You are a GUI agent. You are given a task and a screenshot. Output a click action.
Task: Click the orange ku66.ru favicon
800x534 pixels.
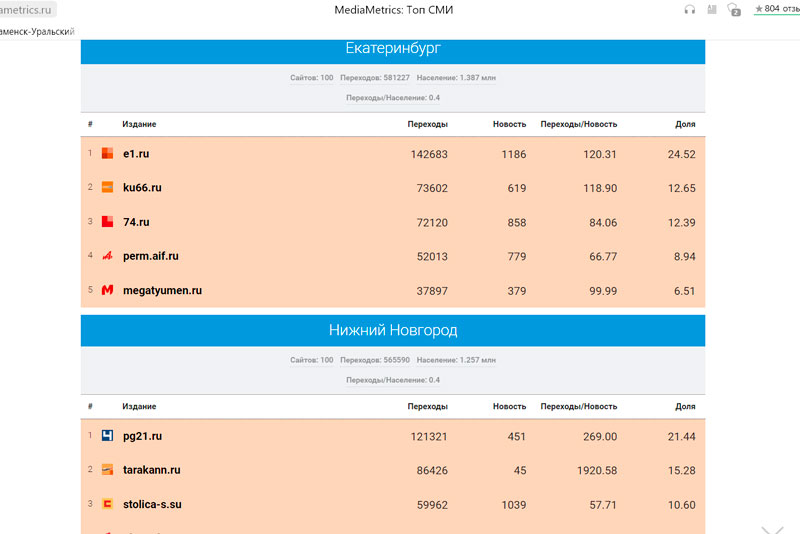[x=107, y=188]
